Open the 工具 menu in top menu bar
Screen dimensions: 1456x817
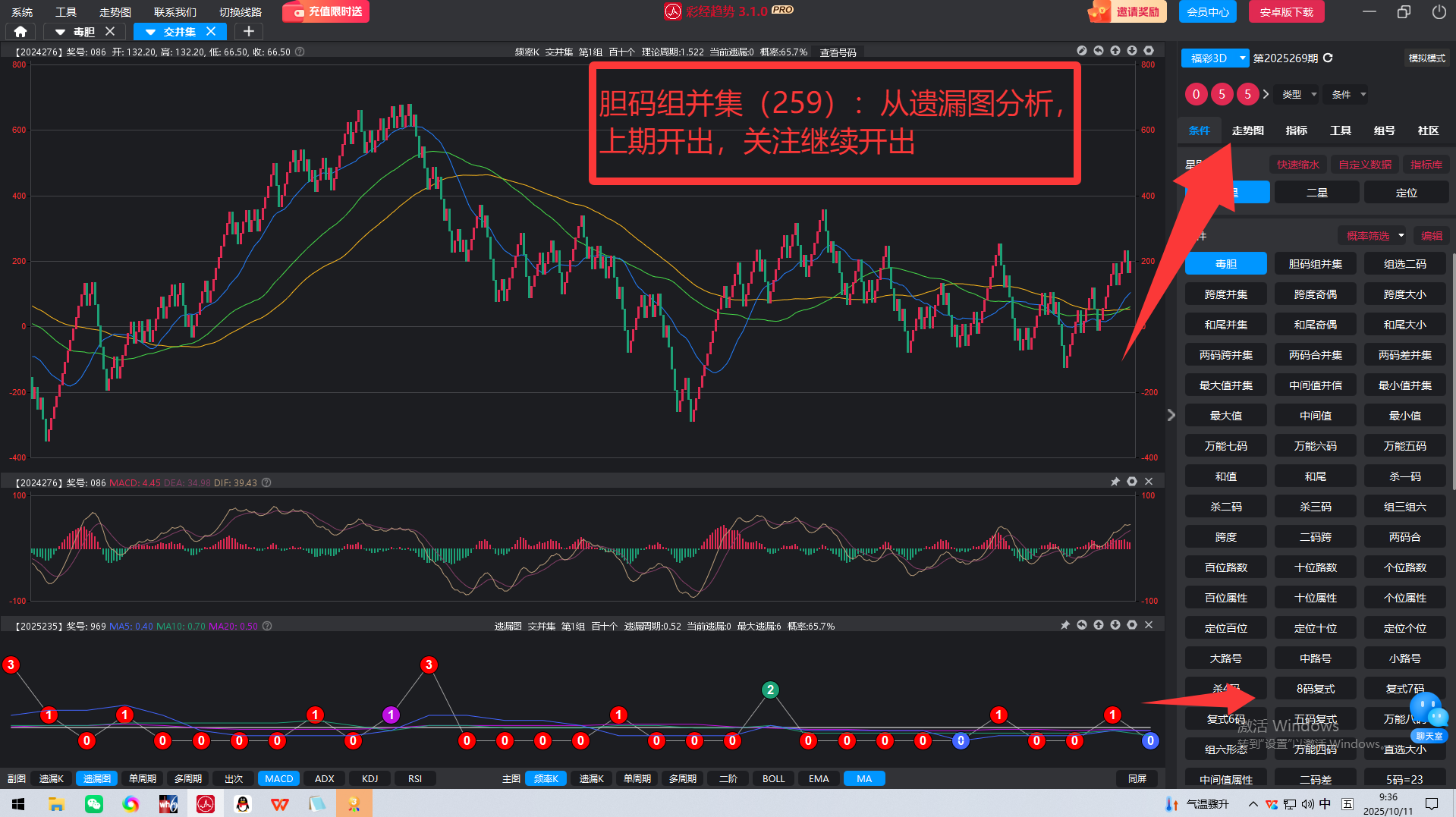tap(66, 12)
